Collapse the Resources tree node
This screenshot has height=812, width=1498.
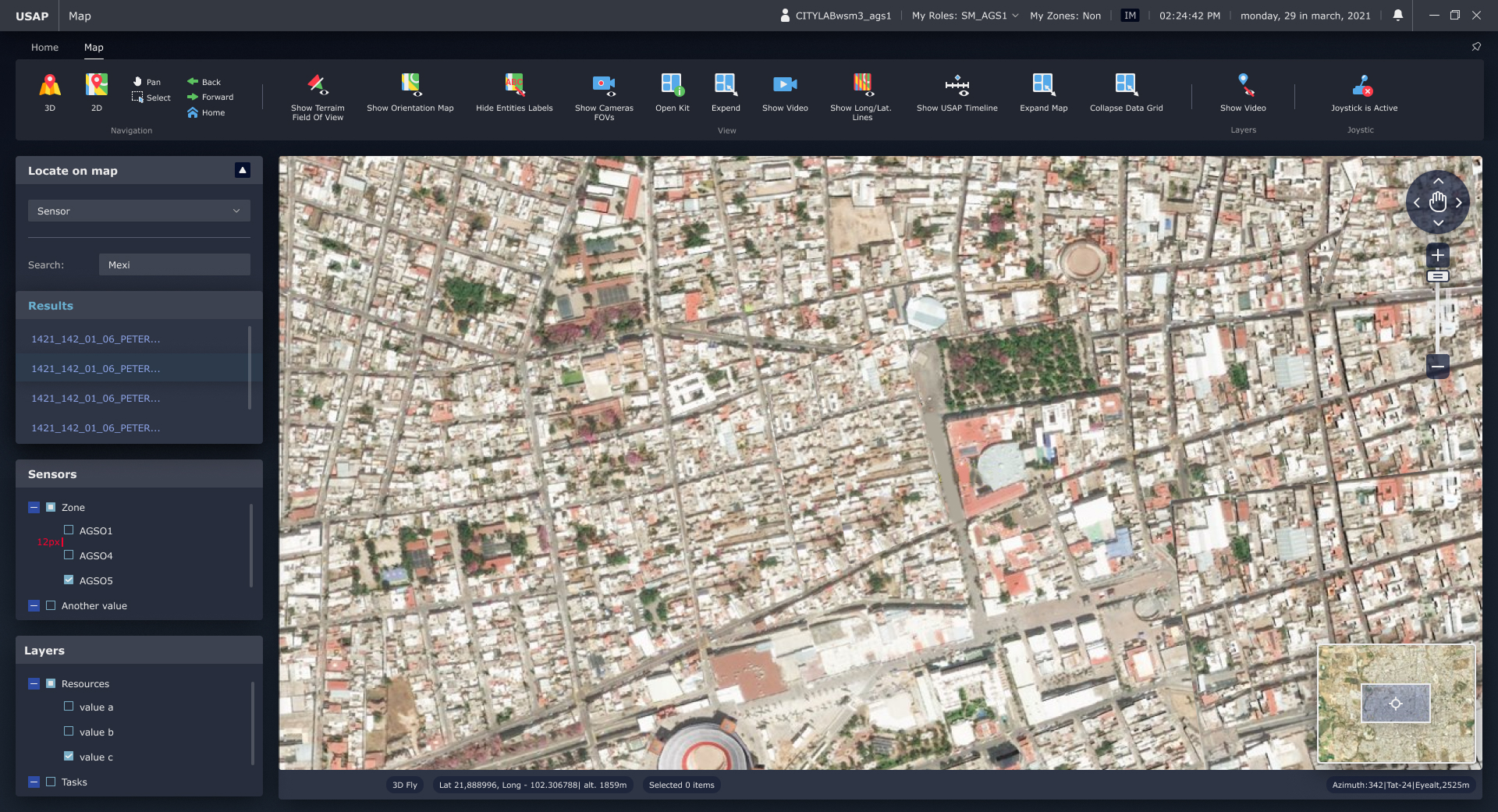[34, 683]
